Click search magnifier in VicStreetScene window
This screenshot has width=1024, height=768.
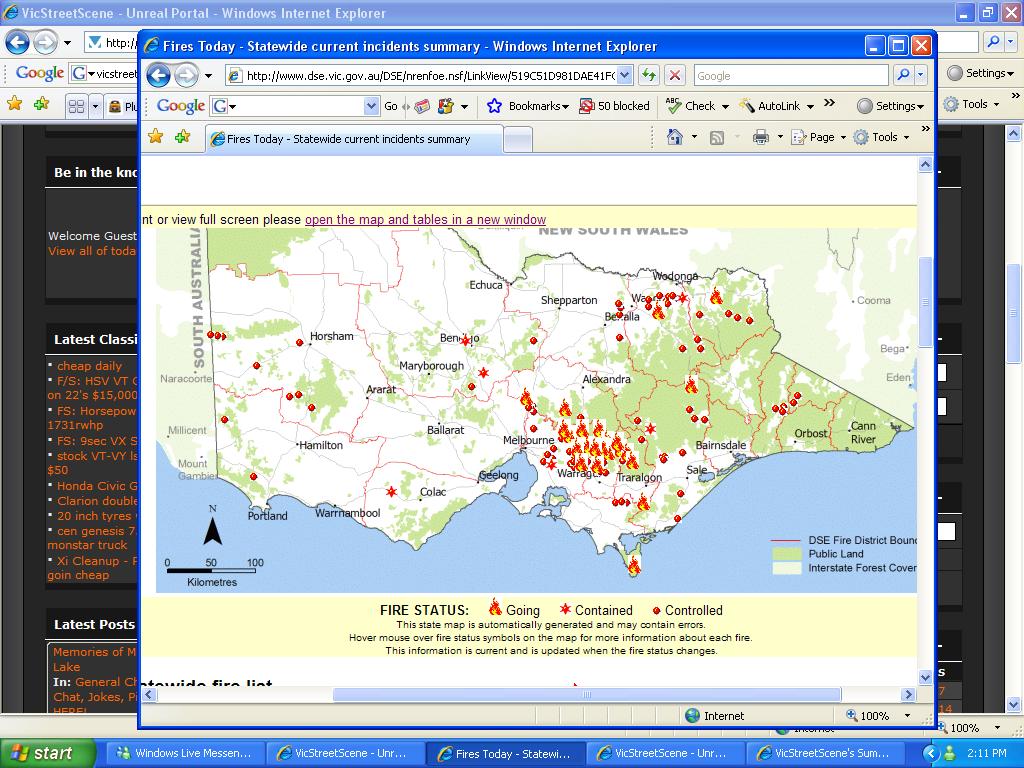(993, 42)
